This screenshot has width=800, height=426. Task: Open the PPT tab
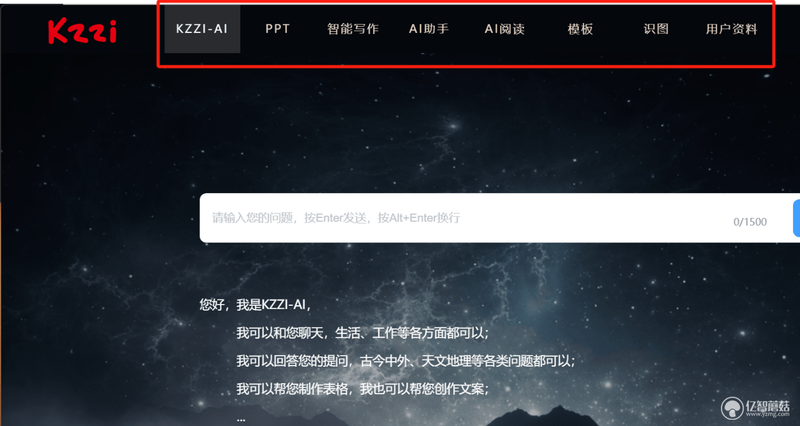(x=278, y=29)
